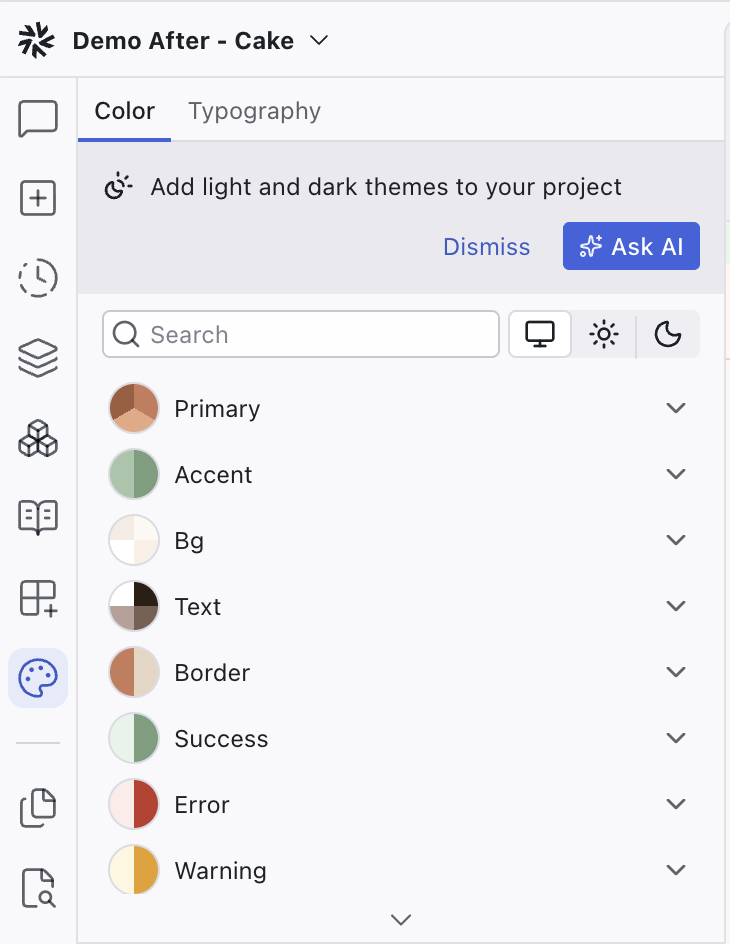Screen dimensions: 730x944
Task: Open the add-component panel
Action: click(37, 597)
